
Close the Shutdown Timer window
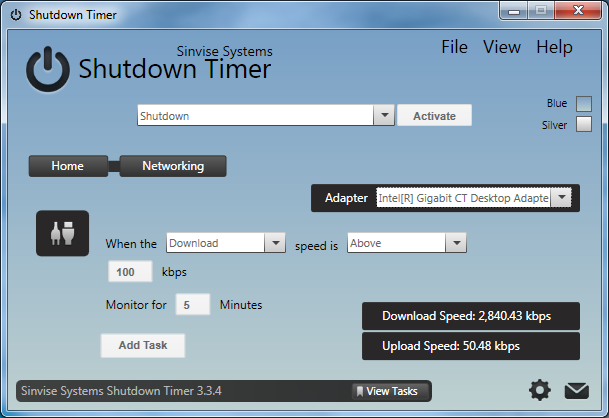click(x=578, y=10)
